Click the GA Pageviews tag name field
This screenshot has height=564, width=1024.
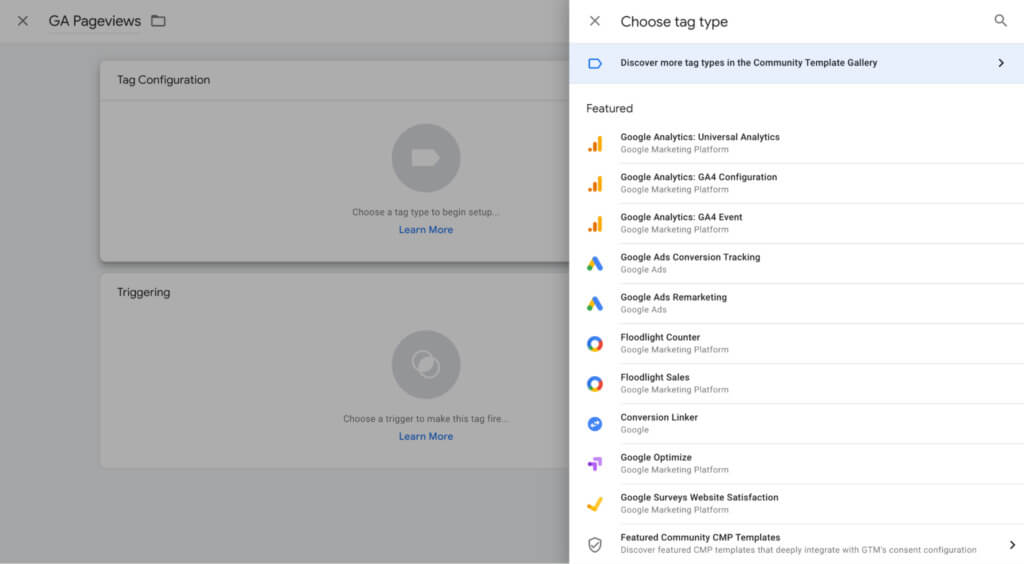coord(95,21)
